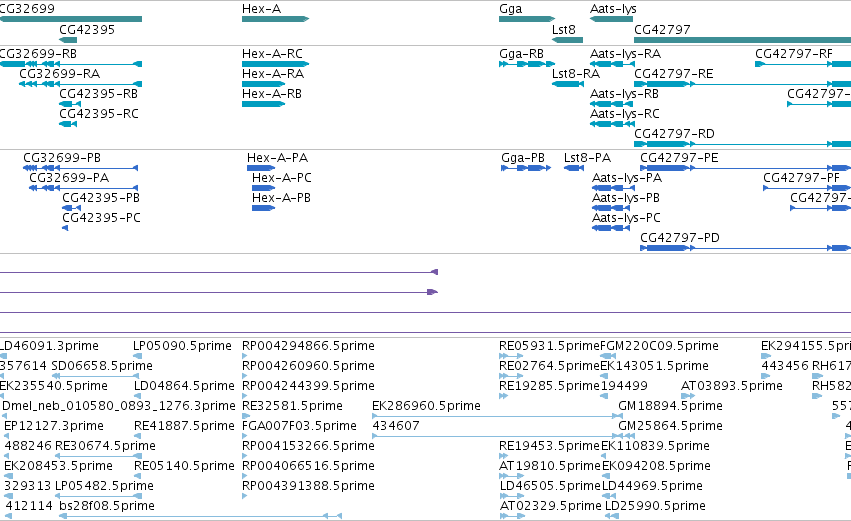Click transcript label CG42797-RD
This screenshot has width=851, height=521.
tap(674, 134)
